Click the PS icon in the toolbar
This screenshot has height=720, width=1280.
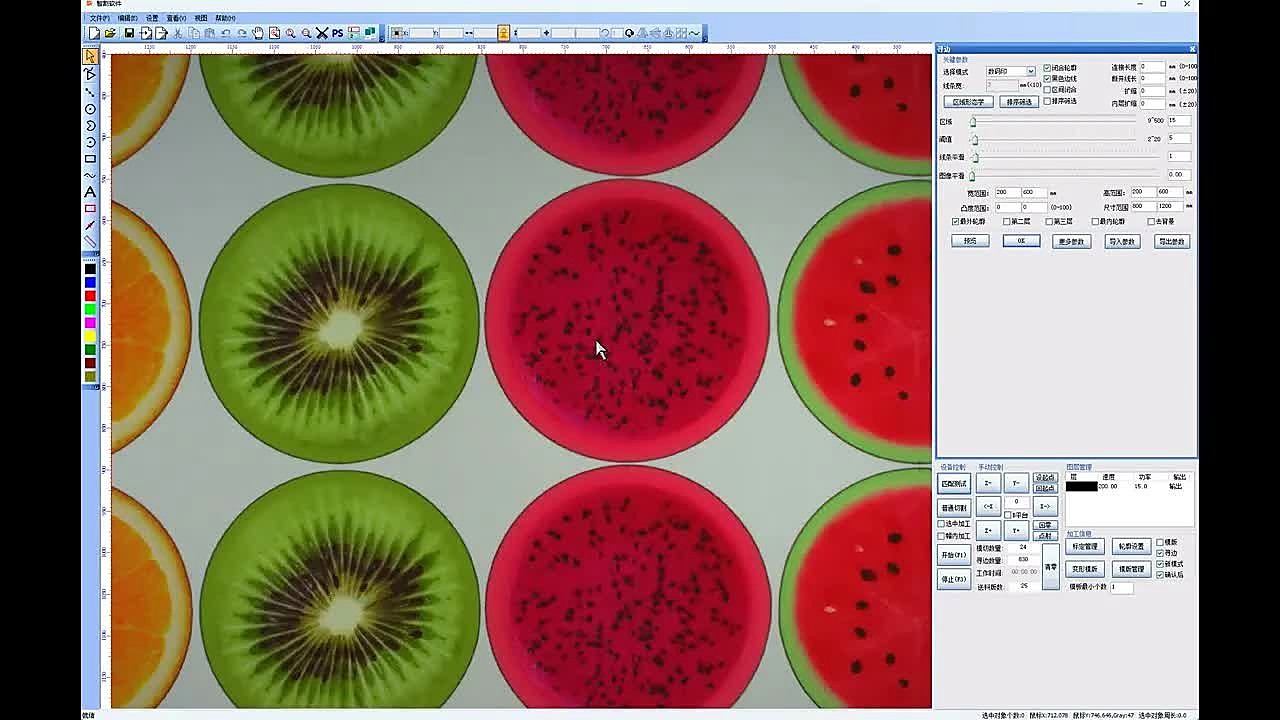pyautogui.click(x=337, y=33)
